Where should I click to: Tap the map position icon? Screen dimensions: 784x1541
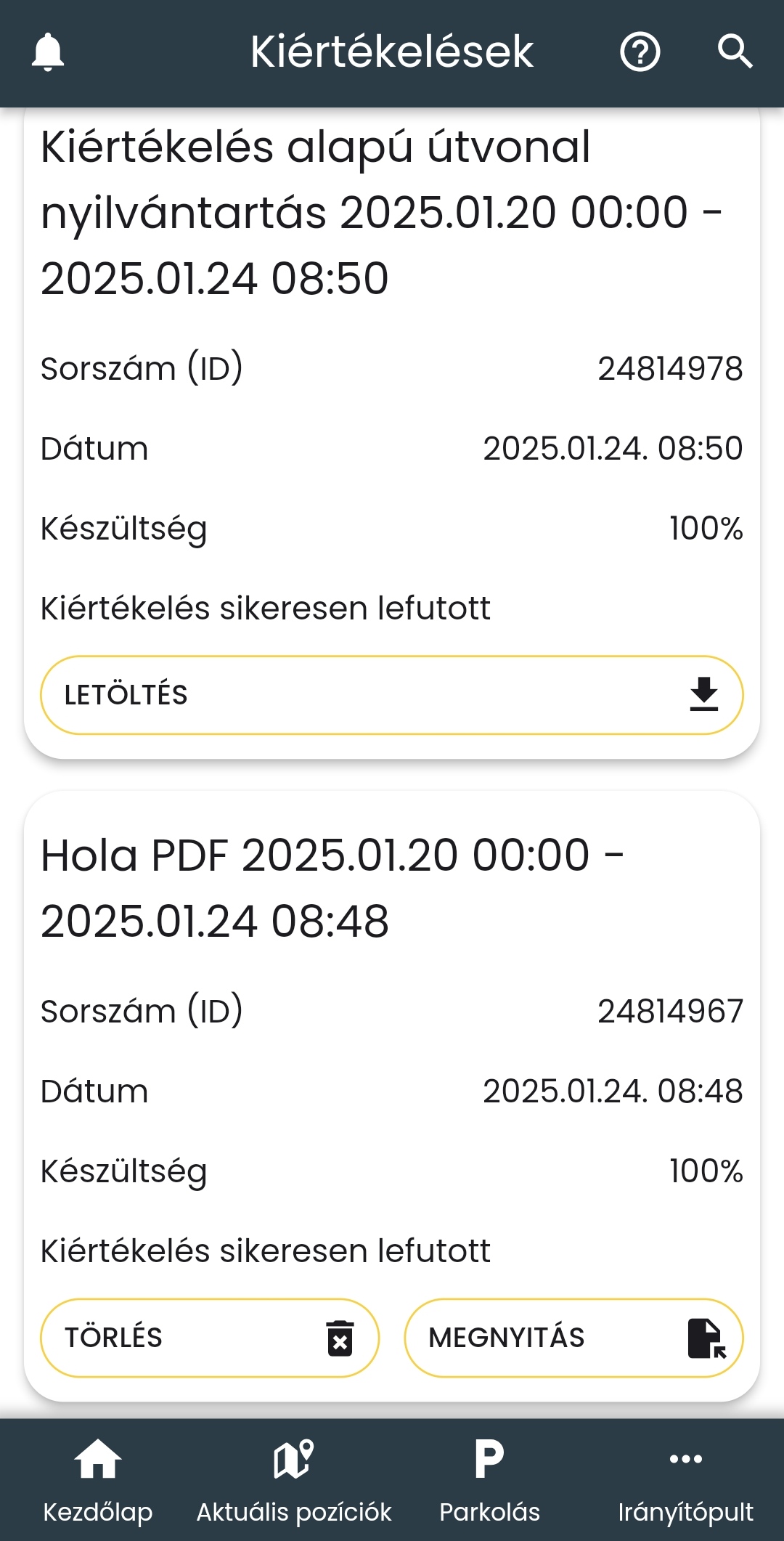coord(293,1459)
